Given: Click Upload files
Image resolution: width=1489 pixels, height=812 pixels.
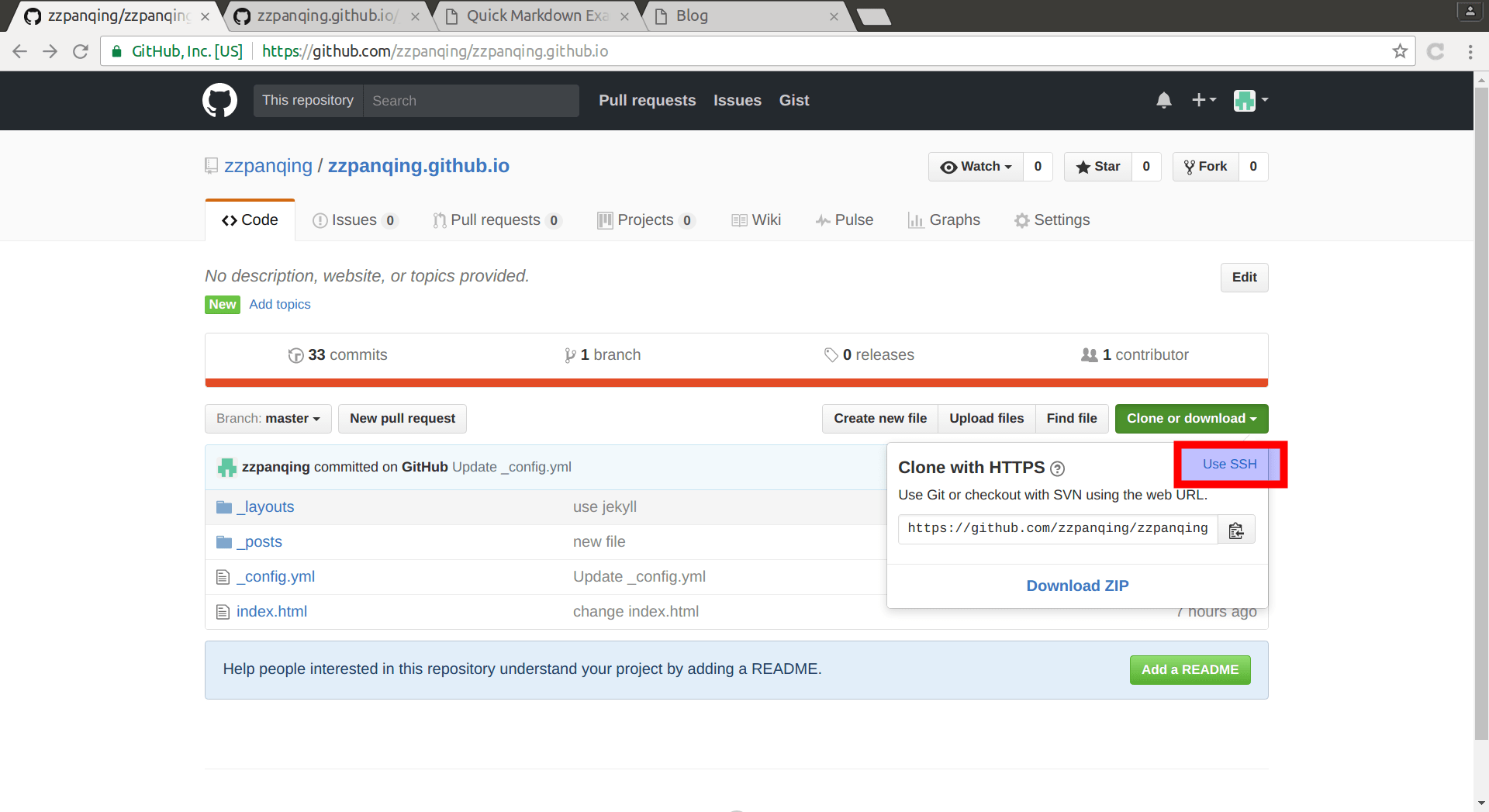Looking at the screenshot, I should [986, 419].
